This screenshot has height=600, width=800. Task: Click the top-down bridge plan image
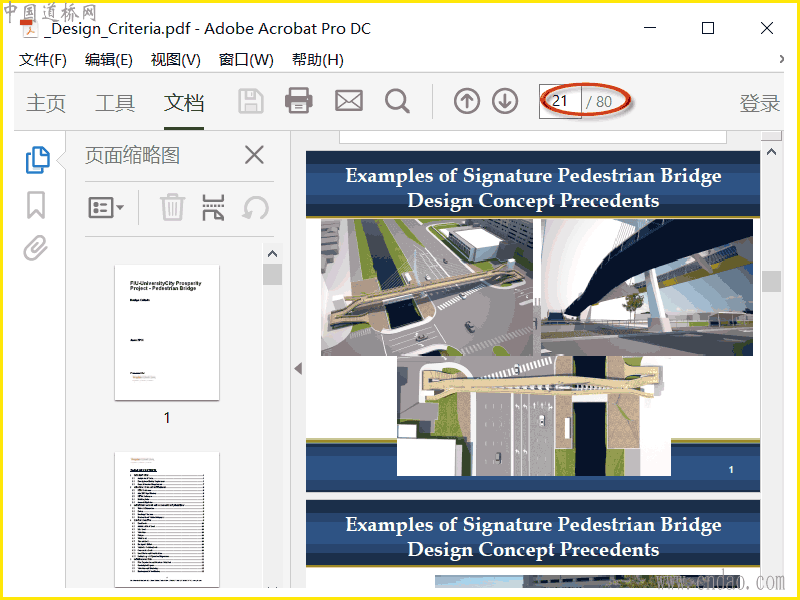534,416
